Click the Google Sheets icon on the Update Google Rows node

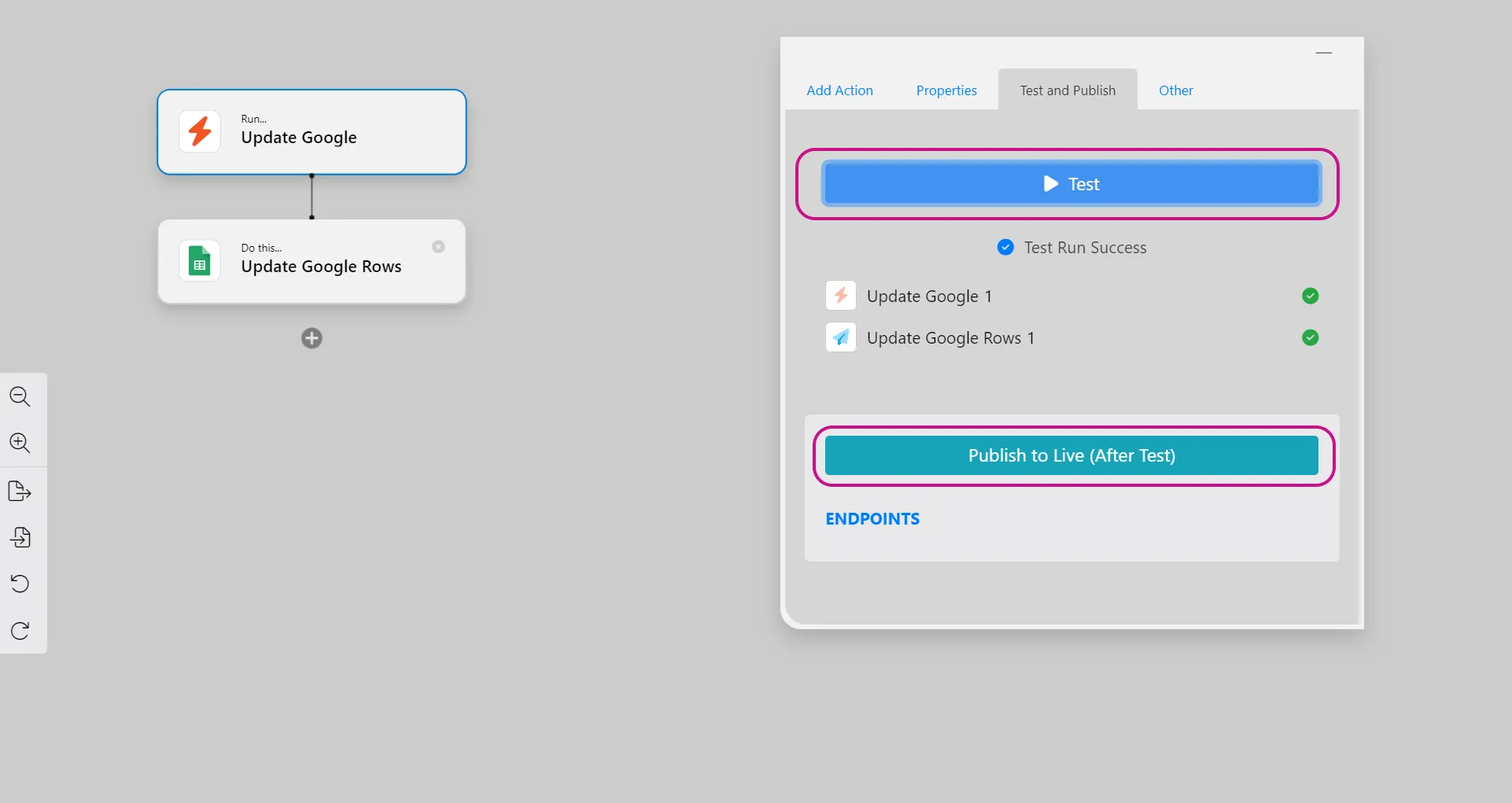(200, 260)
